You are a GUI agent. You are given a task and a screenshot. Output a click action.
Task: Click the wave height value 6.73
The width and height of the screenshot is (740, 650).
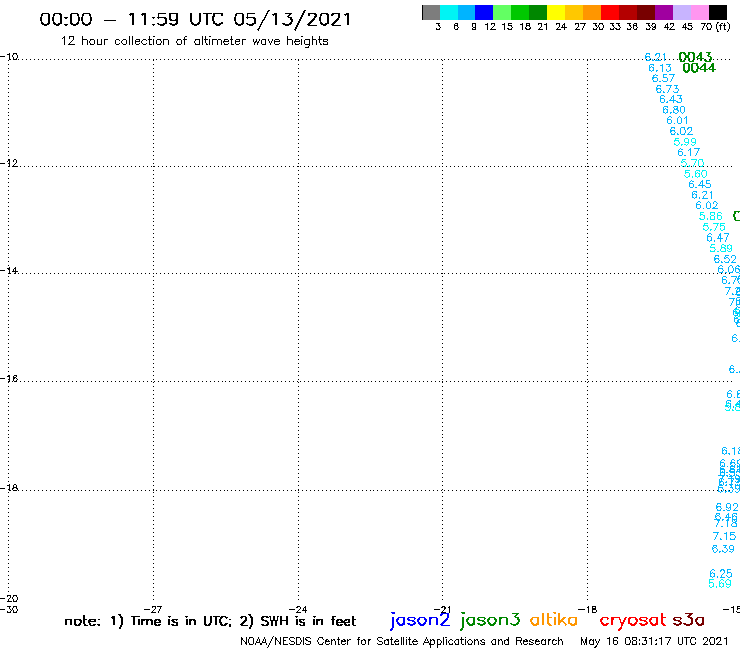coord(667,89)
